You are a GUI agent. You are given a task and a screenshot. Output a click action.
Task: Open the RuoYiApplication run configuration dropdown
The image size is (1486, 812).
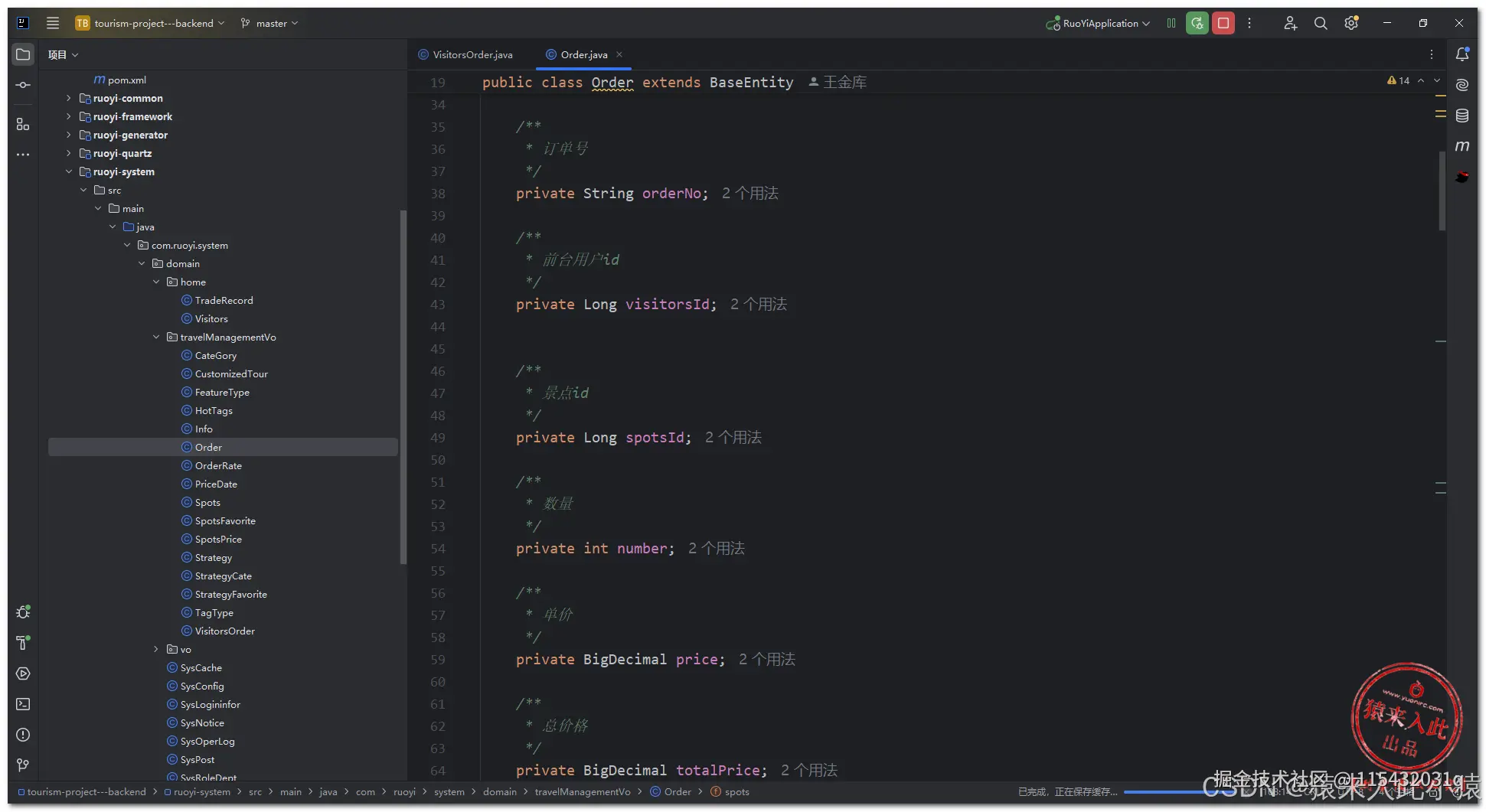click(1098, 23)
